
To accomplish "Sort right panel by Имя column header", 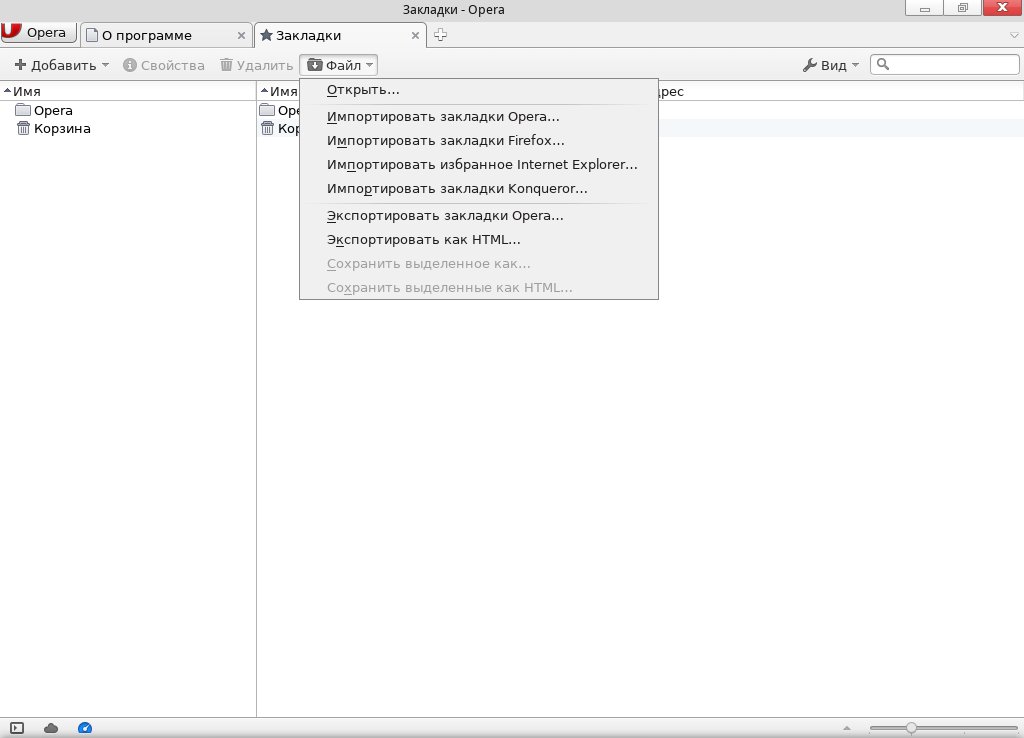I will (x=279, y=91).
